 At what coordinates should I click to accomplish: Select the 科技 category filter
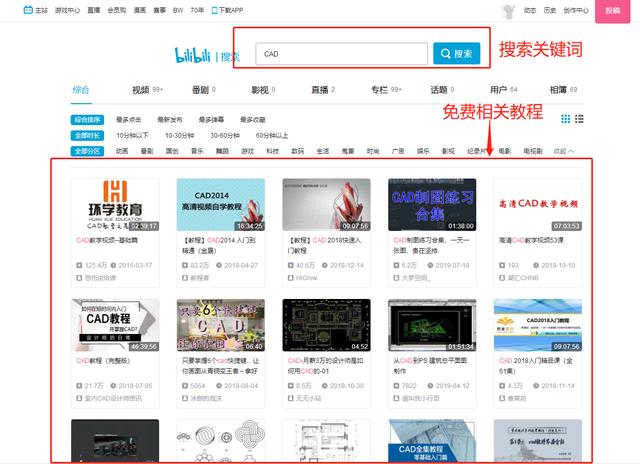(272, 151)
